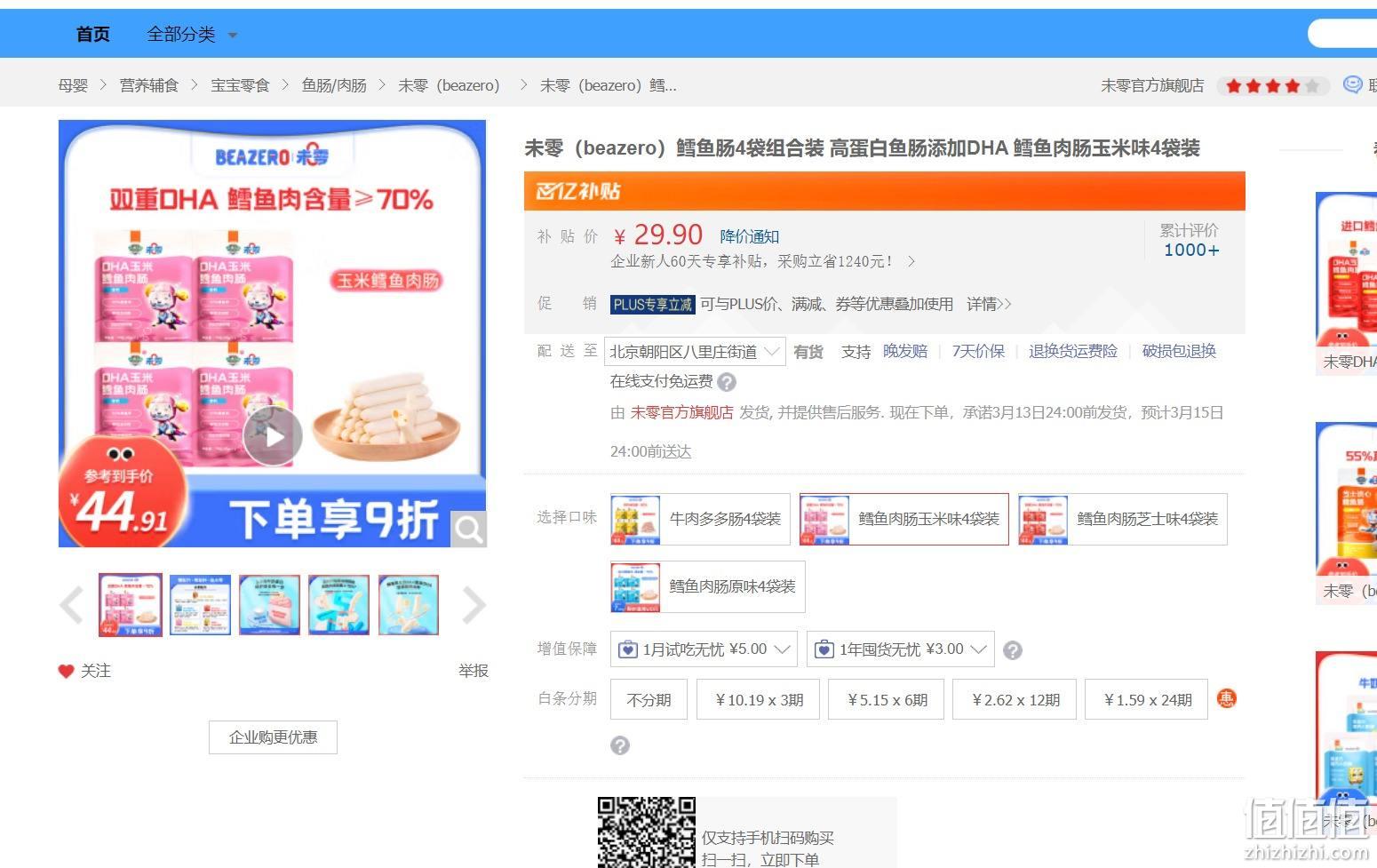Open 未零官方旗舰店 store link in header
This screenshot has height=868, width=1377.
point(1152,85)
